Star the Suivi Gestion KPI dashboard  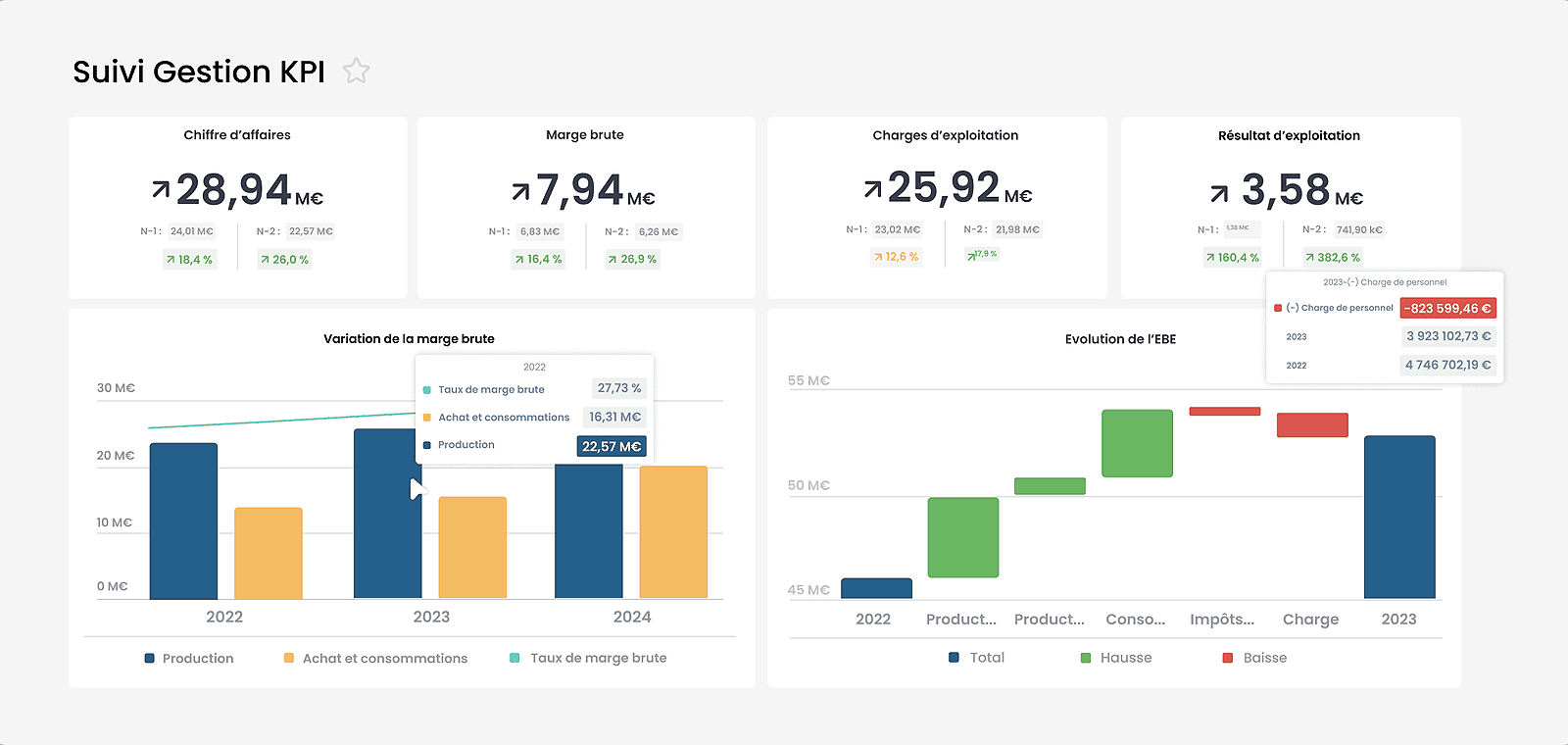coord(356,71)
